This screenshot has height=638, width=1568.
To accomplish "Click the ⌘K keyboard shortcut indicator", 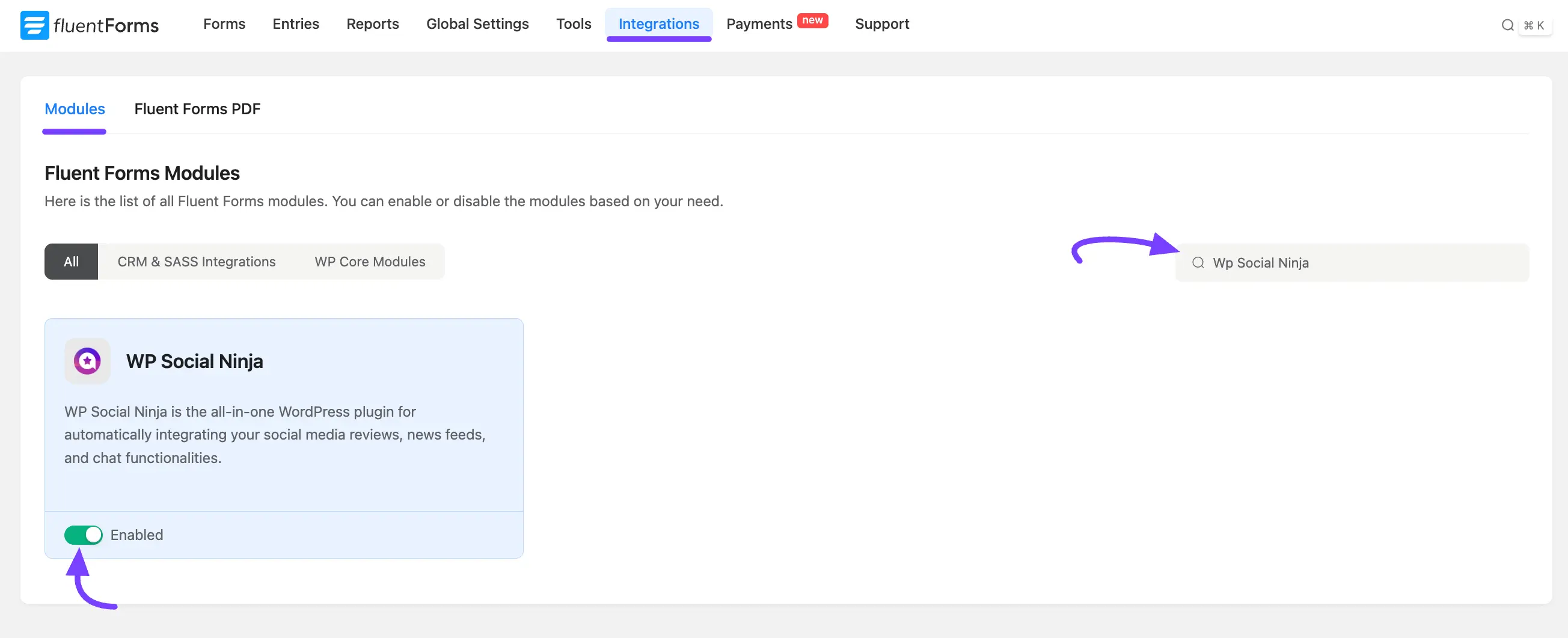I will coord(1535,25).
